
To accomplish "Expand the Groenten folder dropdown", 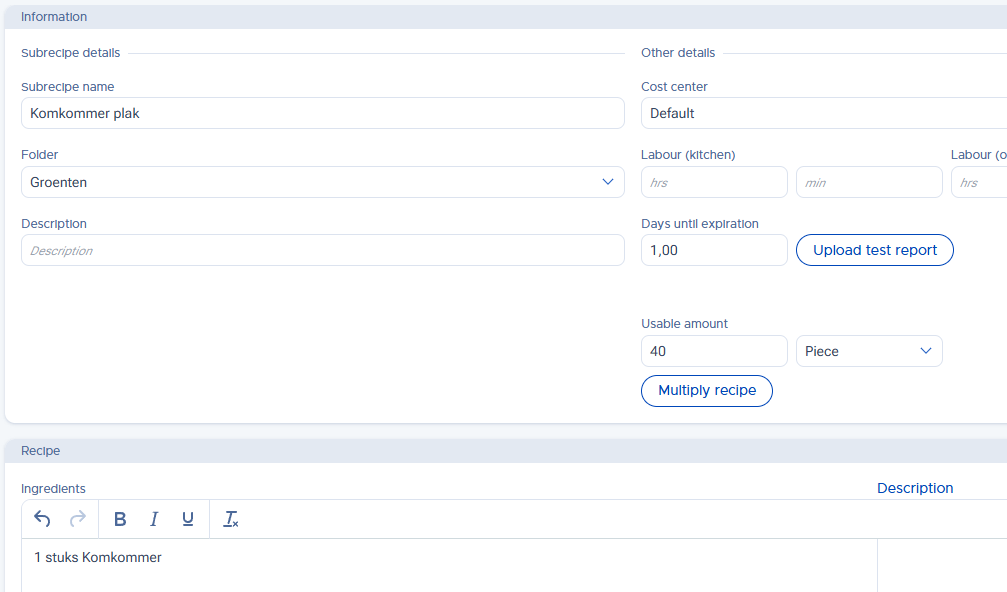I will 322,182.
